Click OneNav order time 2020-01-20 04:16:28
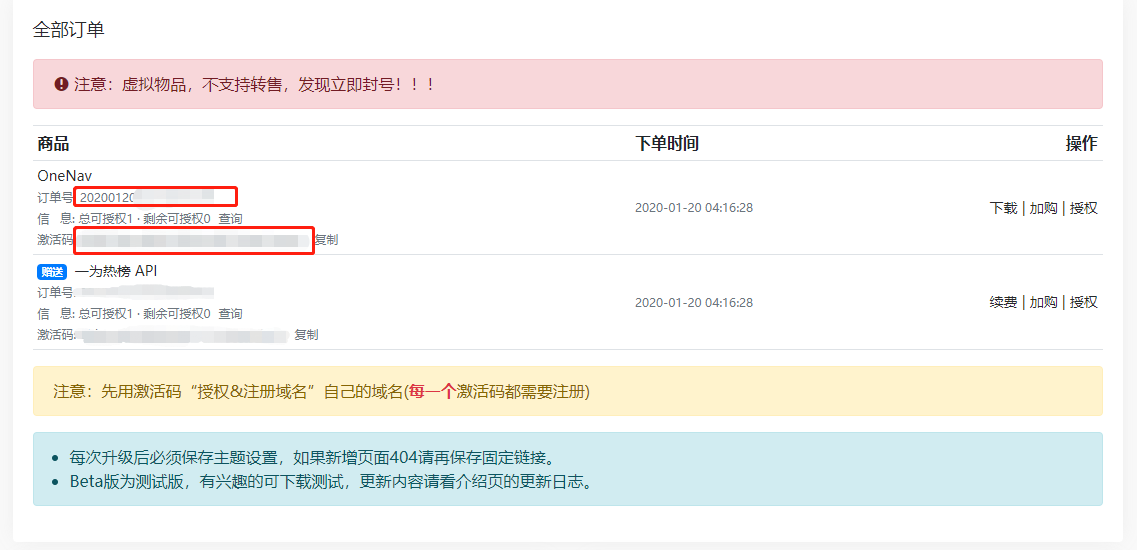The height and width of the screenshot is (550, 1137). click(x=694, y=208)
